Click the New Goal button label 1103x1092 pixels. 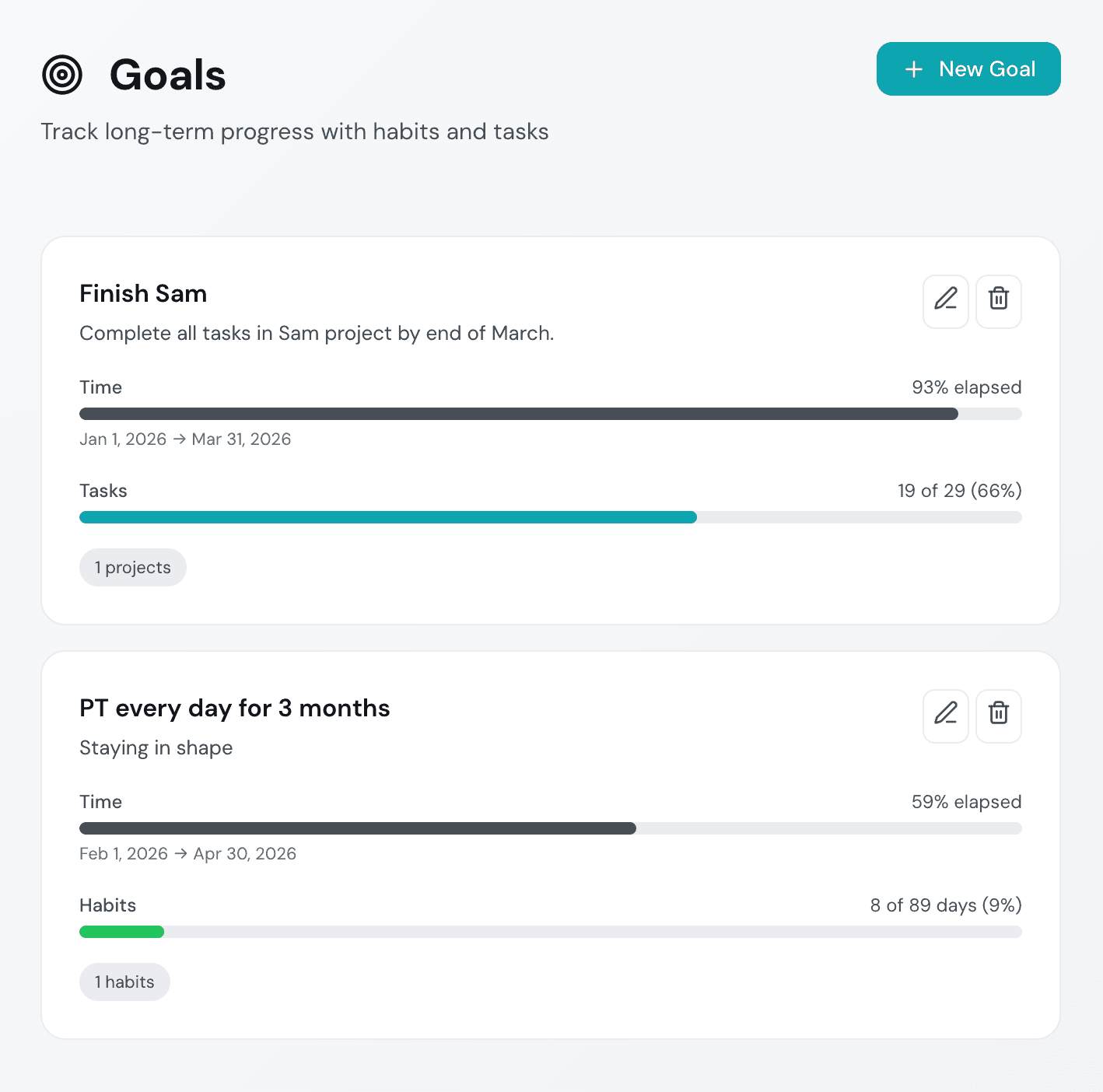tap(987, 69)
